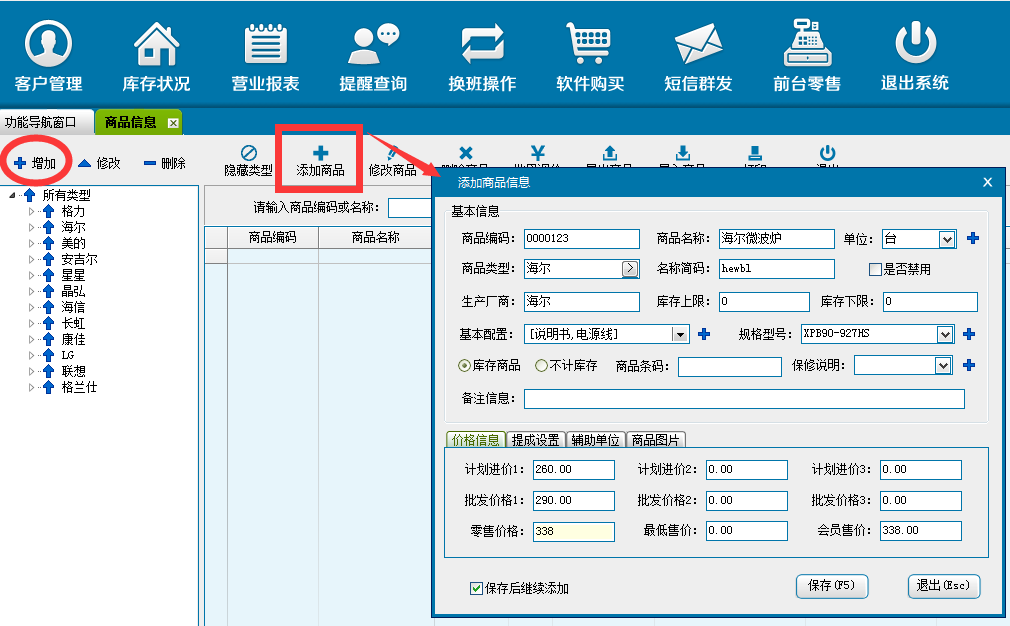Switch to the 商品图片 tab
The image size is (1010, 626).
(x=657, y=440)
